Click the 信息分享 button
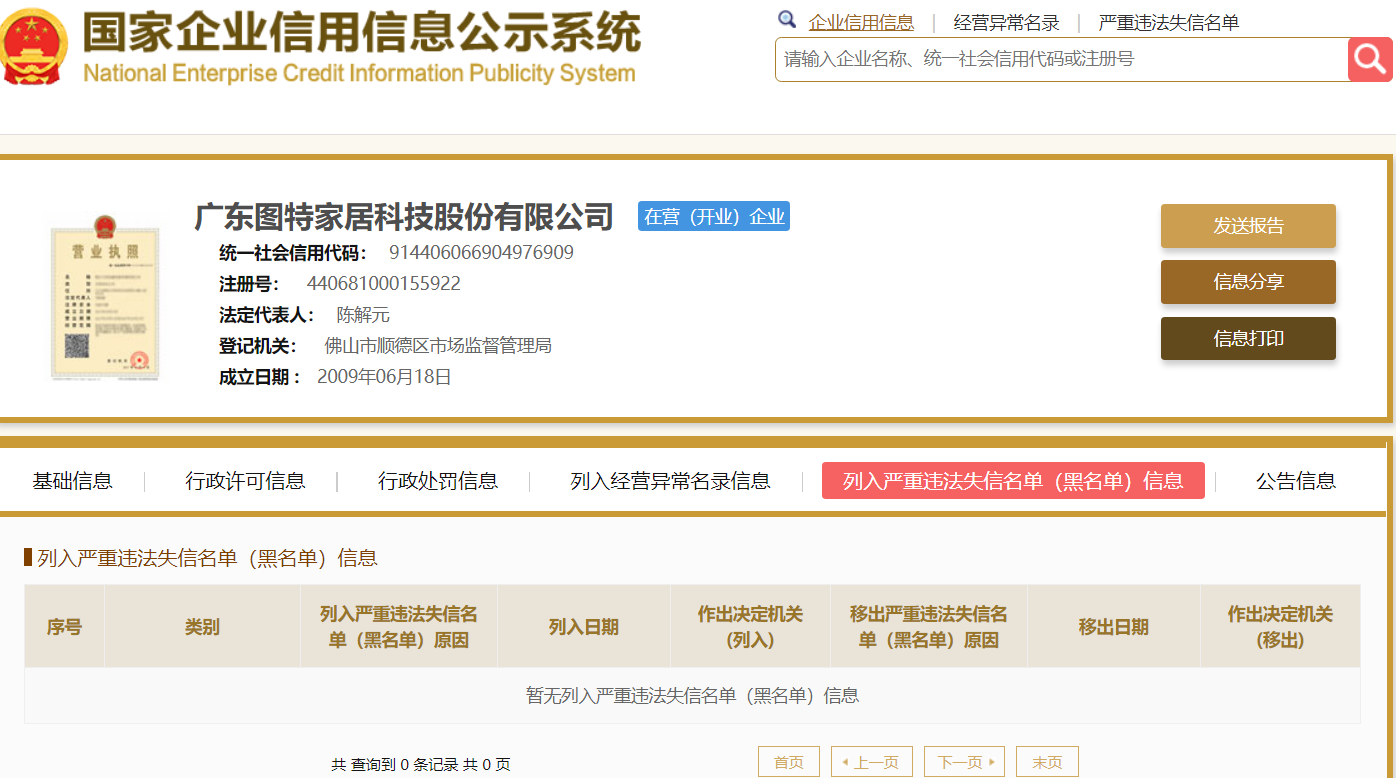Image resolution: width=1396 pixels, height=778 pixels. pyautogui.click(x=1248, y=282)
